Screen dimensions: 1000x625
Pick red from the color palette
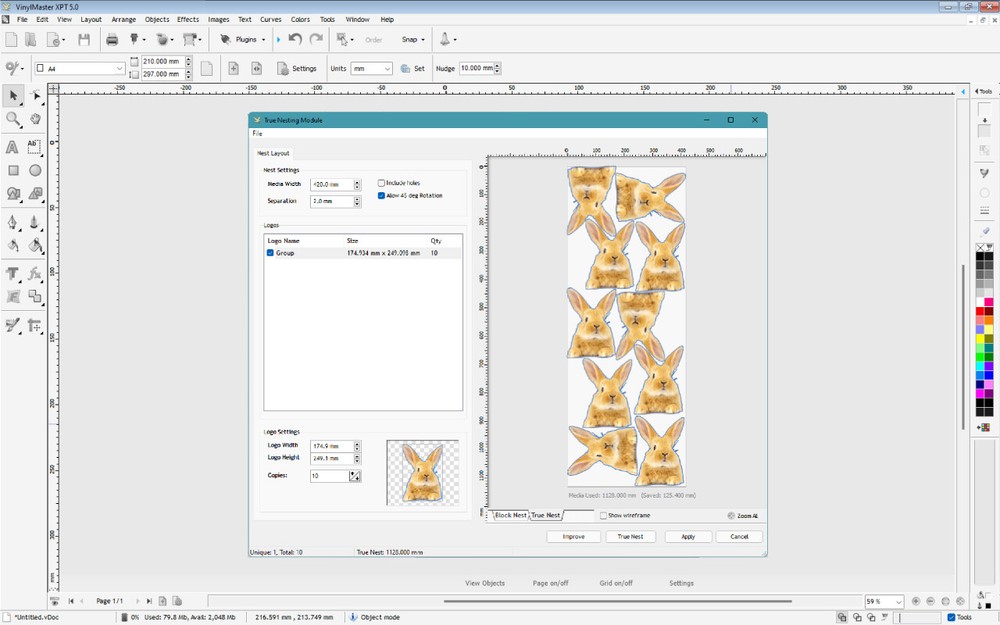pos(979,311)
